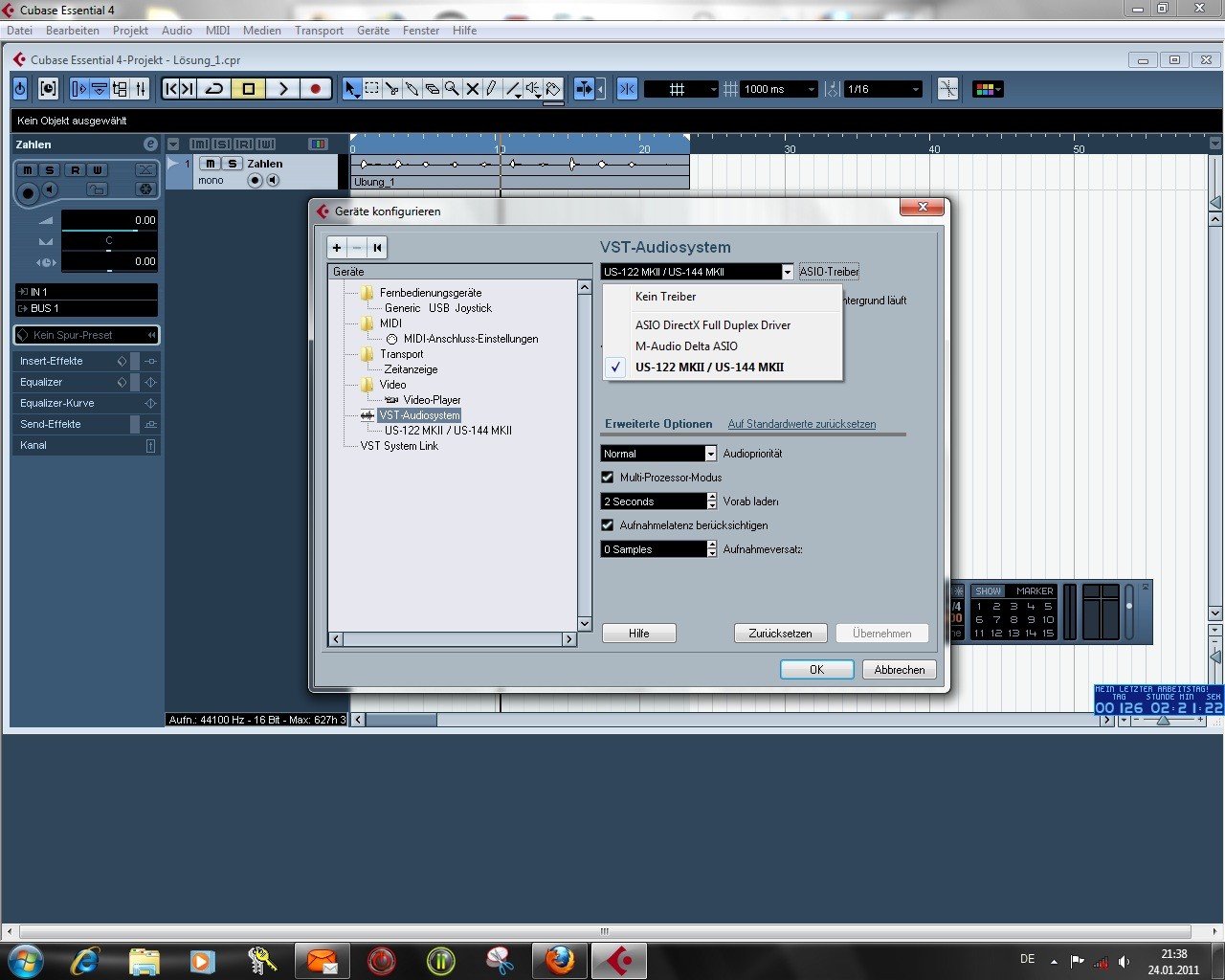Click the Abbrechen button
This screenshot has width=1225, height=980.
tap(899, 670)
